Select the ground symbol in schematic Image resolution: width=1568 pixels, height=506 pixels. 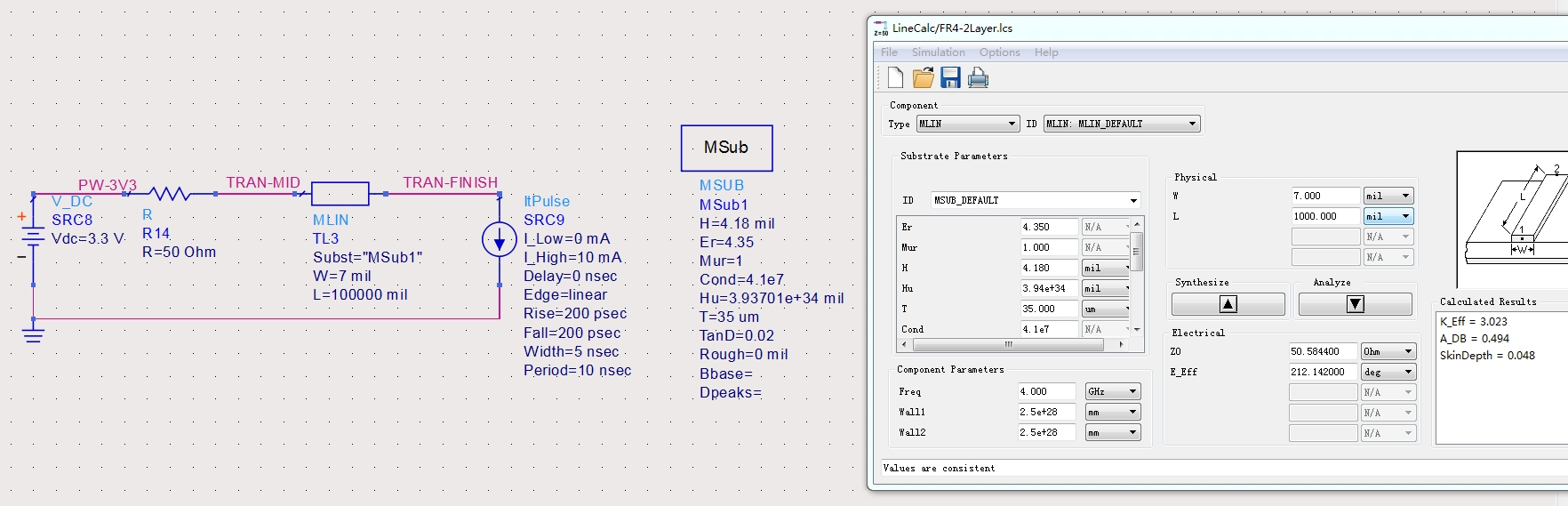(33, 334)
